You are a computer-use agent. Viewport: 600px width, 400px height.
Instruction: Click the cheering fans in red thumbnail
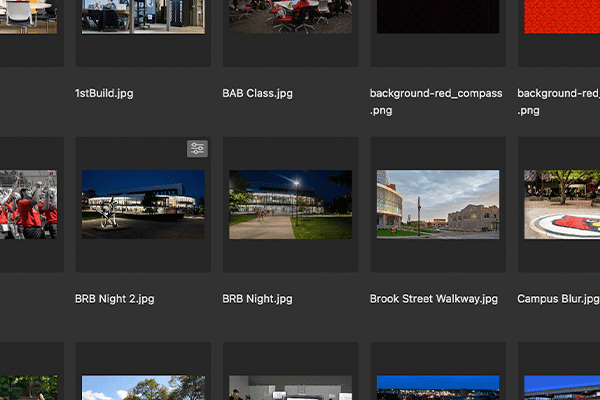tap(28, 204)
